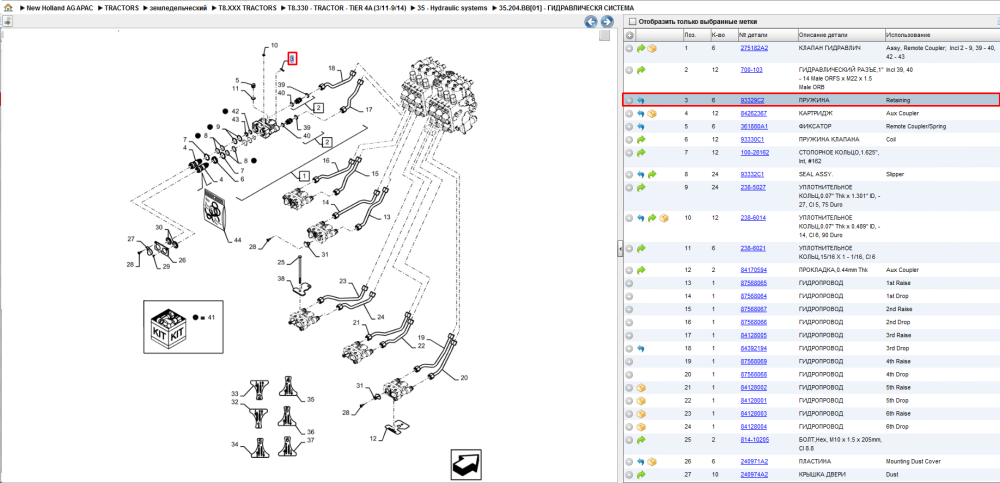This screenshot has width=1000, height=483.
Task: Click the '1st Raise' usage cell
Action: [x=898, y=283]
